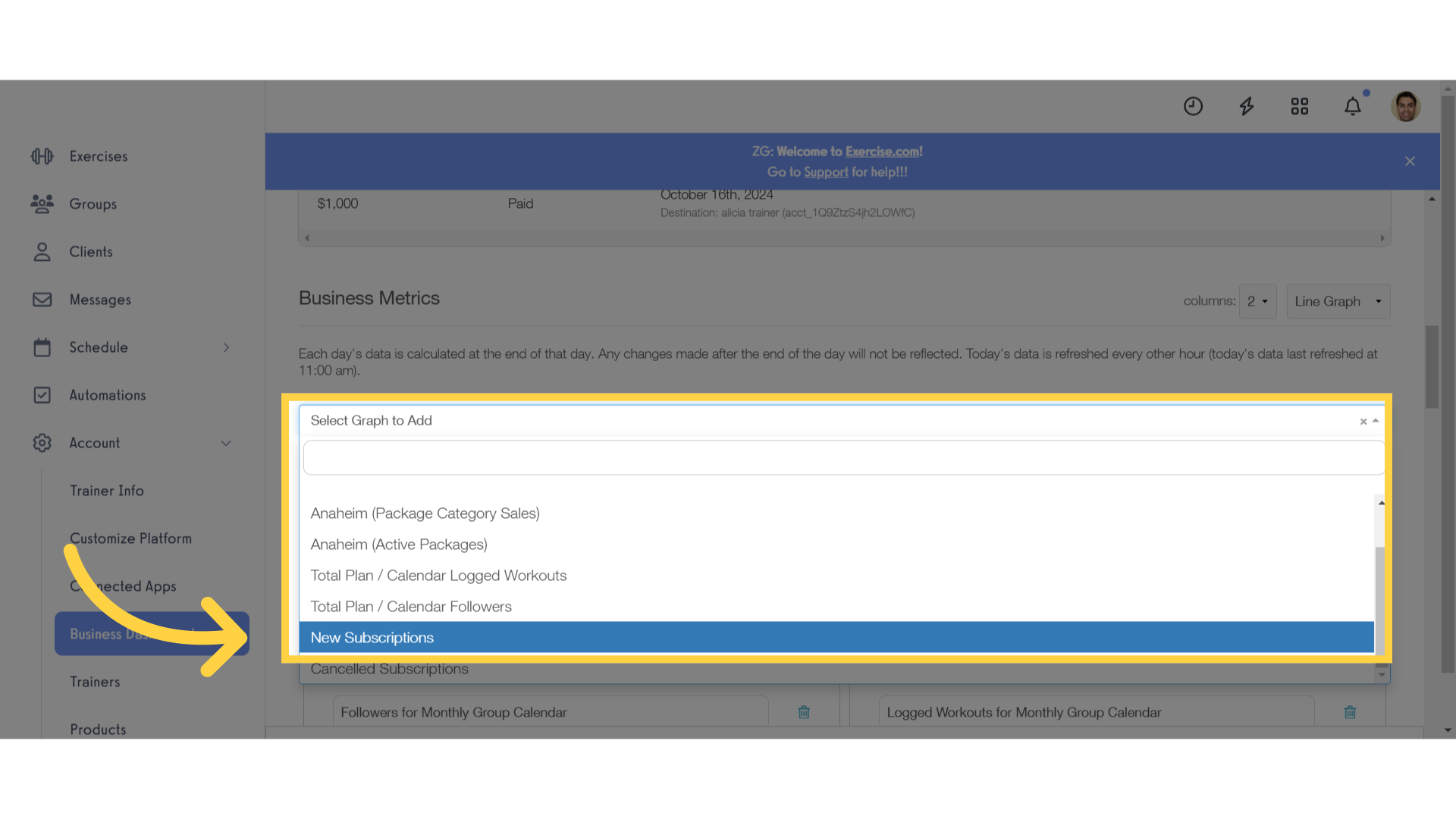This screenshot has width=1456, height=819.
Task: Open the Line Graph type dropdown
Action: tap(1338, 301)
